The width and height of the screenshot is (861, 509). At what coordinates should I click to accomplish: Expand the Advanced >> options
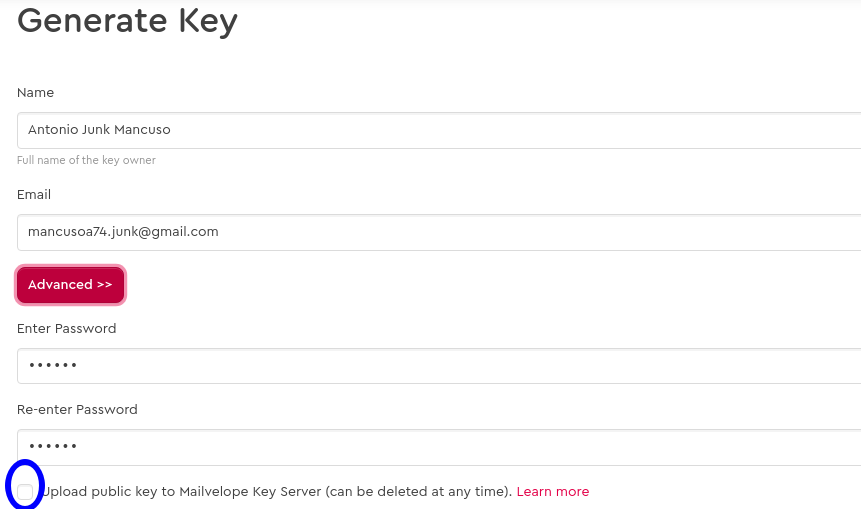(70, 284)
